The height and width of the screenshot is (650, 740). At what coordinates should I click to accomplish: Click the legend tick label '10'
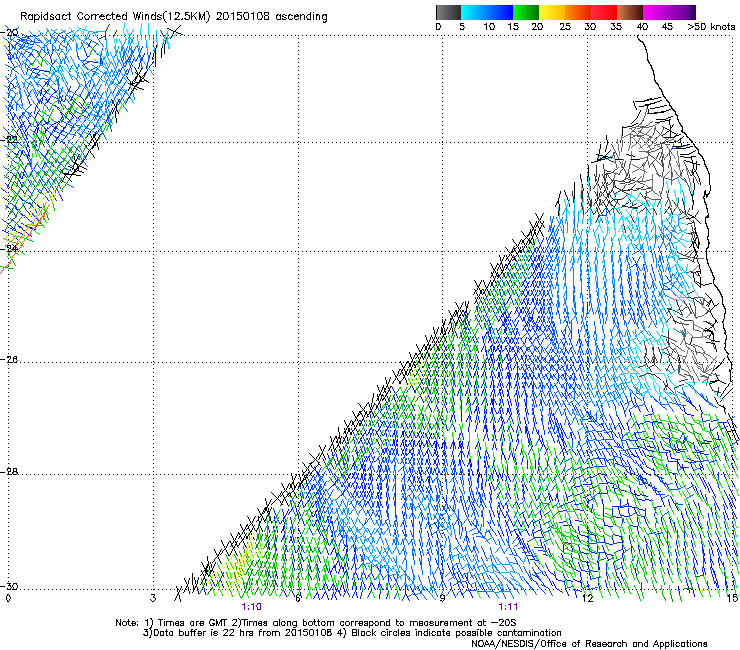[x=489, y=27]
